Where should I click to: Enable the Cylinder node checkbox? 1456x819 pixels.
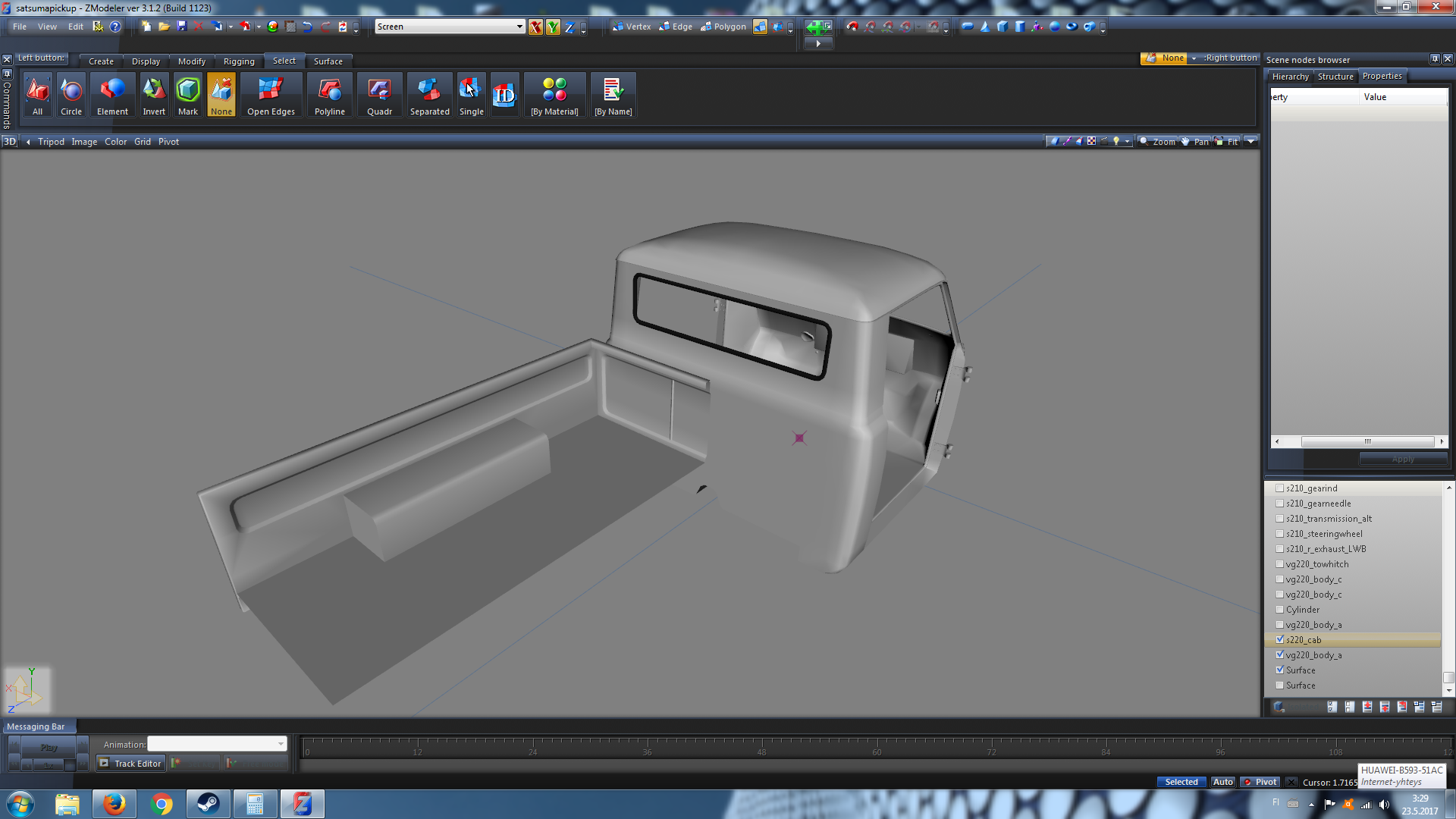click(1280, 609)
